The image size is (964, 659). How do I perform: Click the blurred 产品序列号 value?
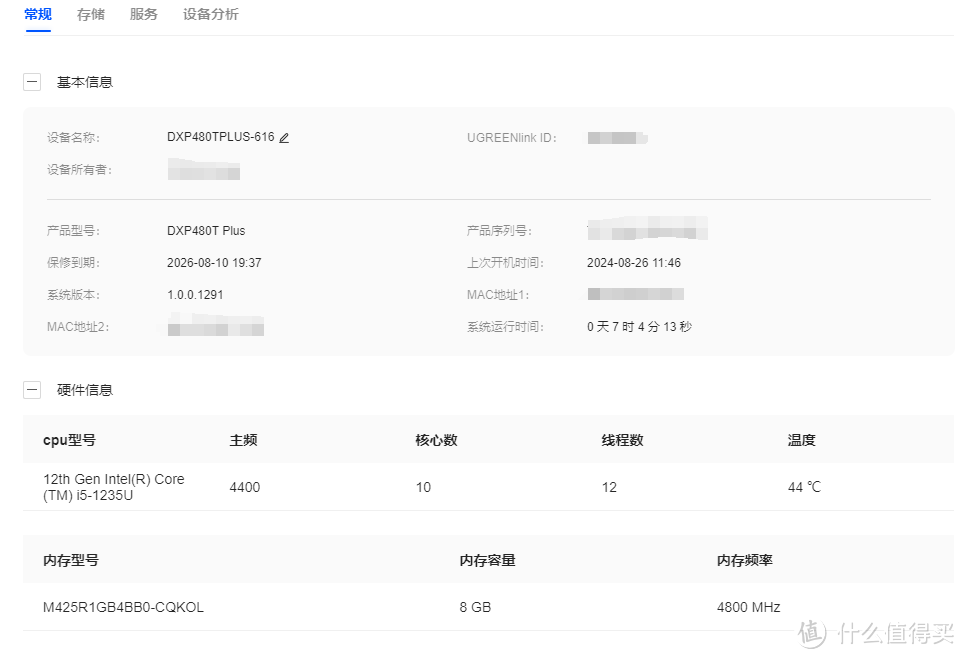(x=646, y=229)
